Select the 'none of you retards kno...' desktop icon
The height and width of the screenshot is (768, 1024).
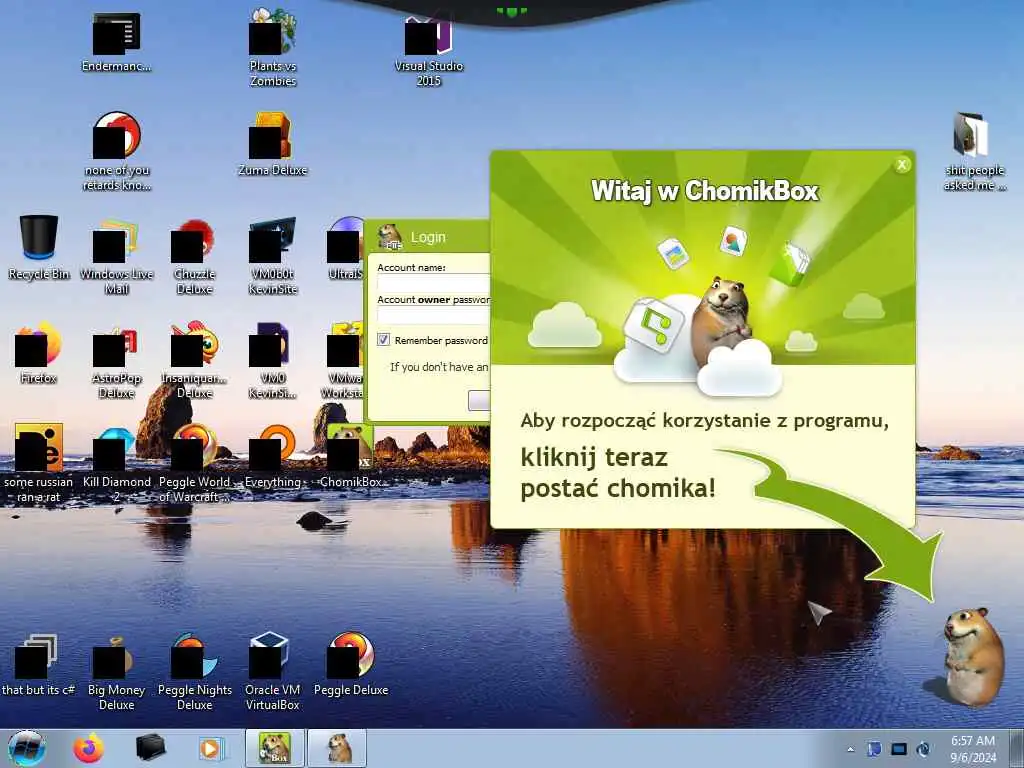[116, 150]
